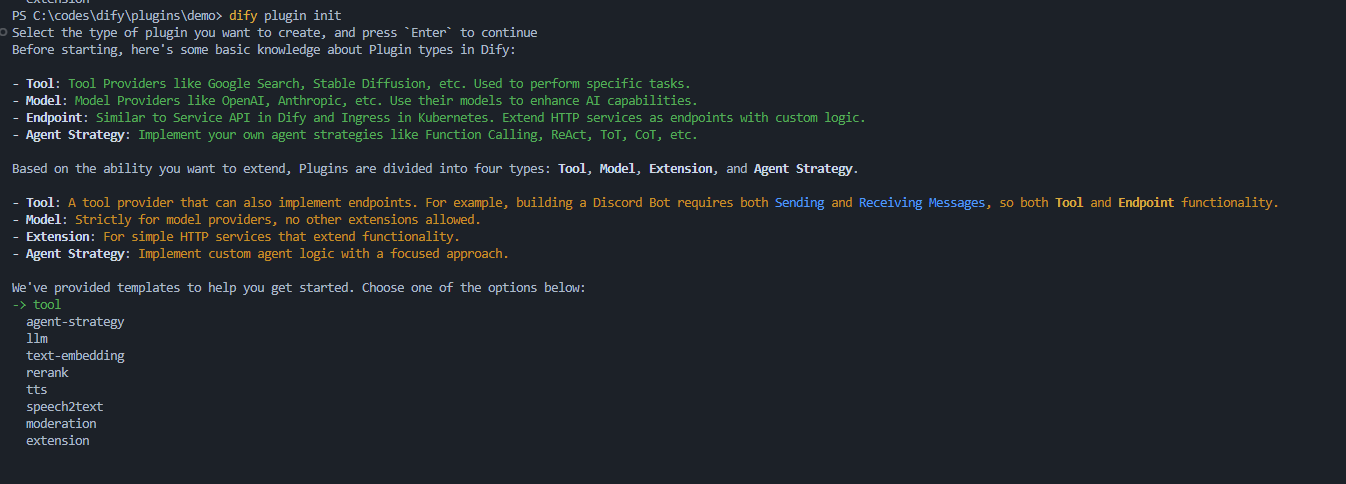
Task: Click the blue "Receiving Messages" text
Action: (921, 203)
